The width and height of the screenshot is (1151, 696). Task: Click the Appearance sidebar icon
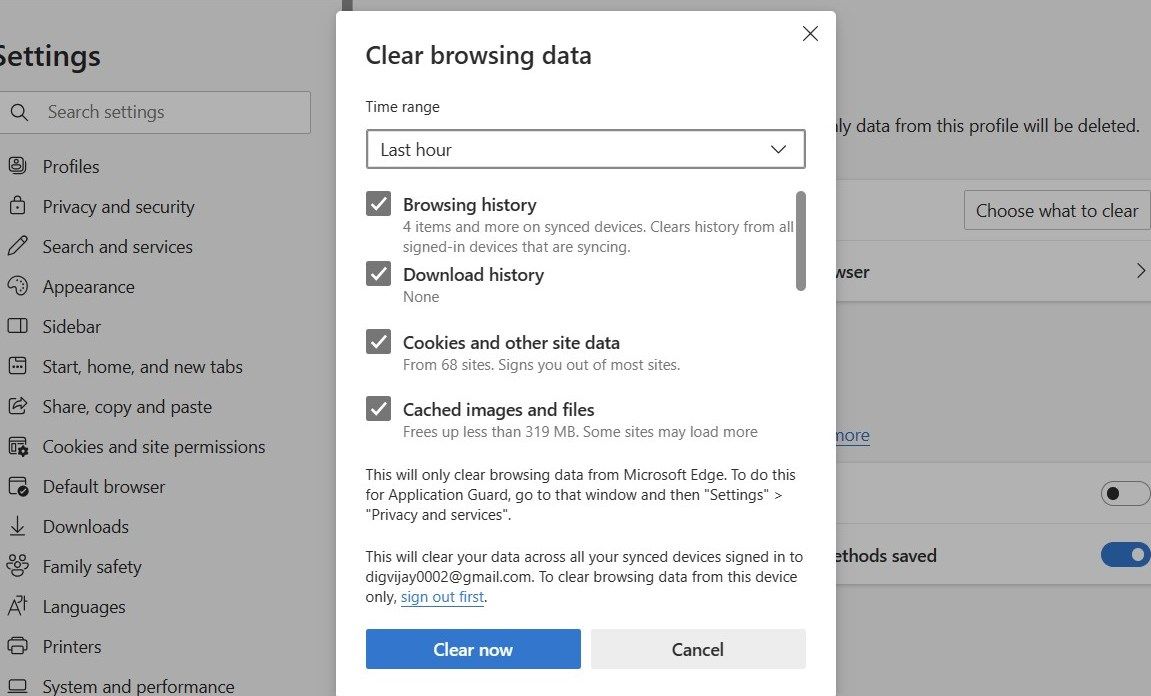click(17, 286)
